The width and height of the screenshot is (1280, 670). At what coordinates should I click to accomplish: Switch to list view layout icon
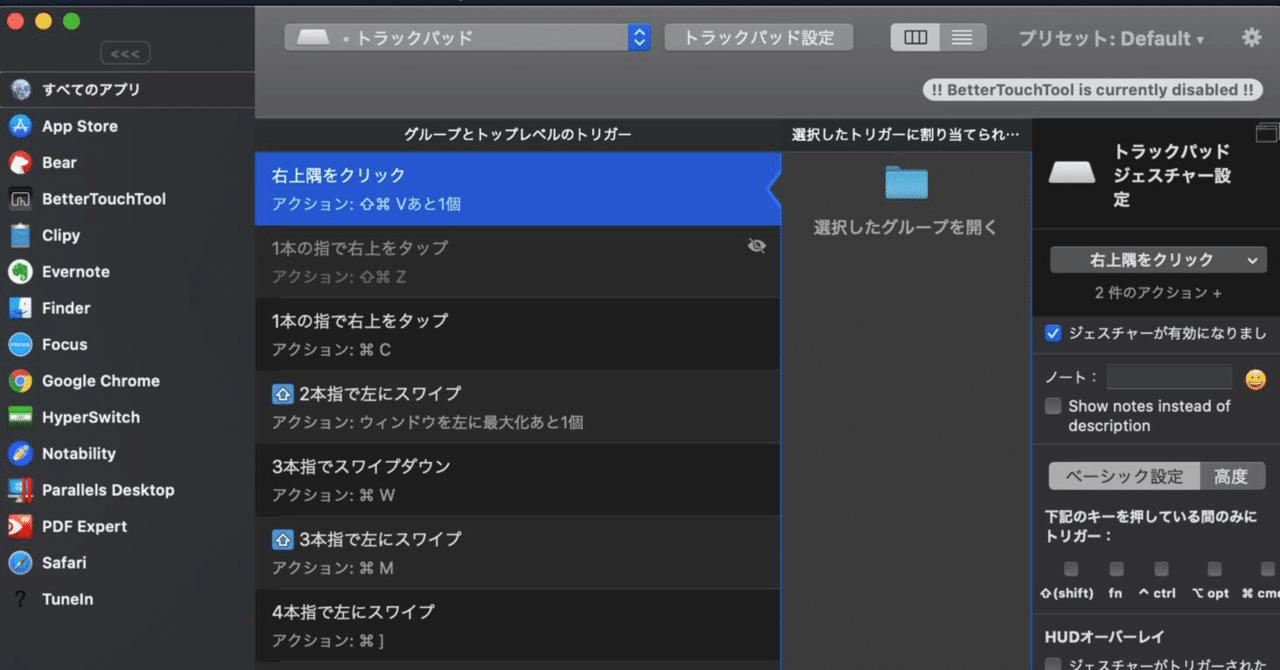click(962, 38)
